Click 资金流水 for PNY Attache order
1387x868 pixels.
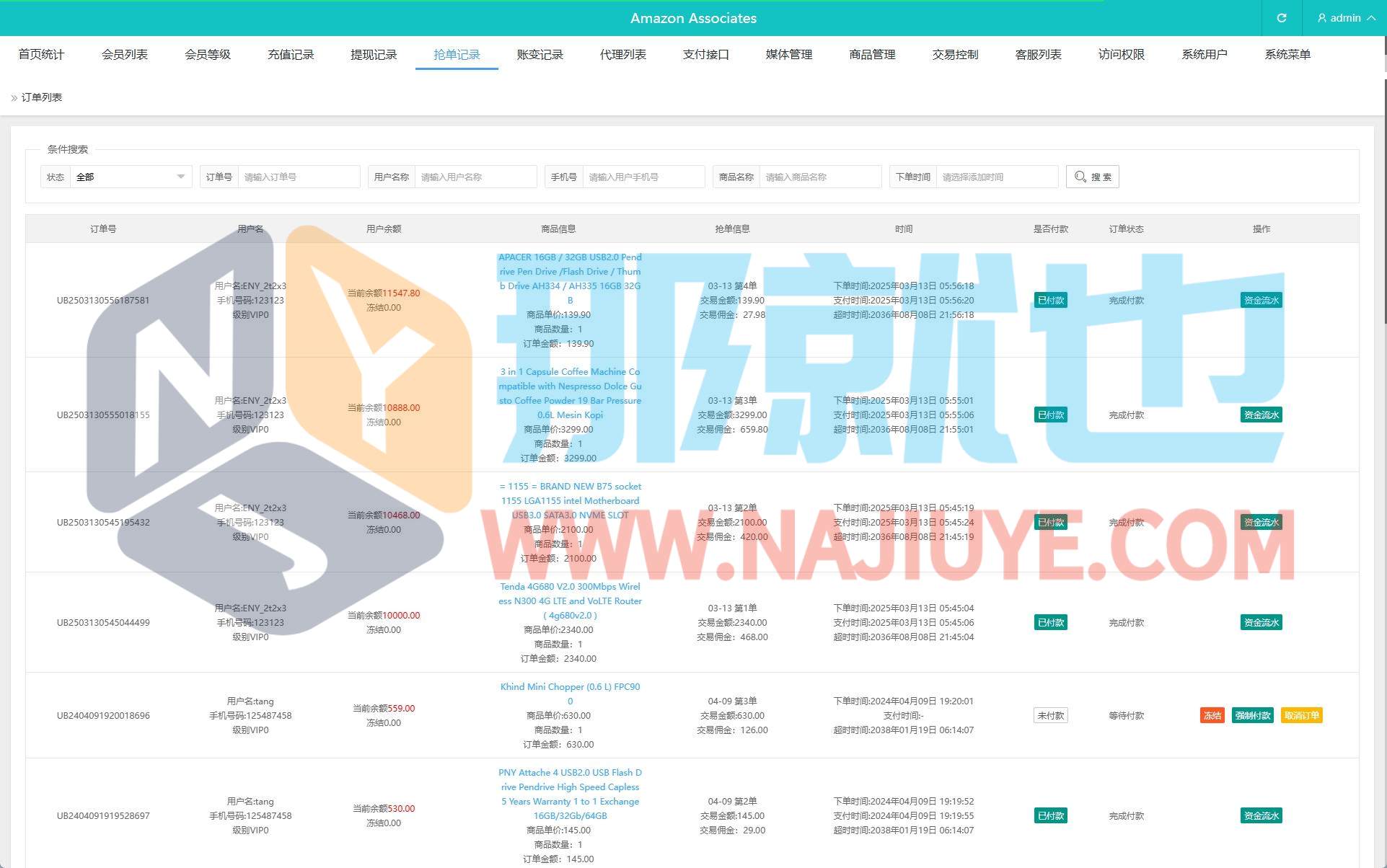coord(1261,815)
